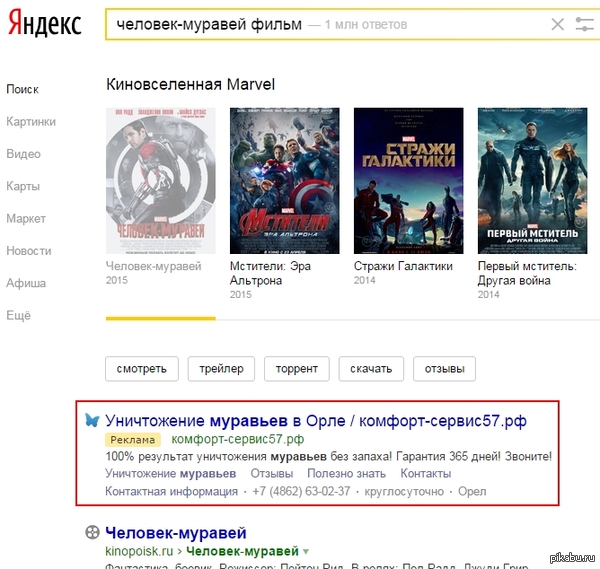
Task: Click the butterfly favicon of the ad result
Action: 92,420
